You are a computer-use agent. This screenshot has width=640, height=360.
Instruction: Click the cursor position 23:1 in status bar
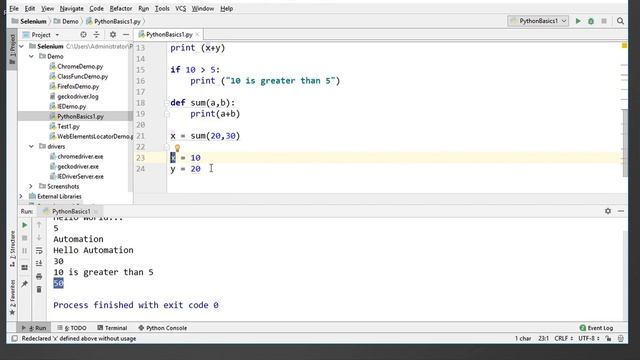click(543, 338)
